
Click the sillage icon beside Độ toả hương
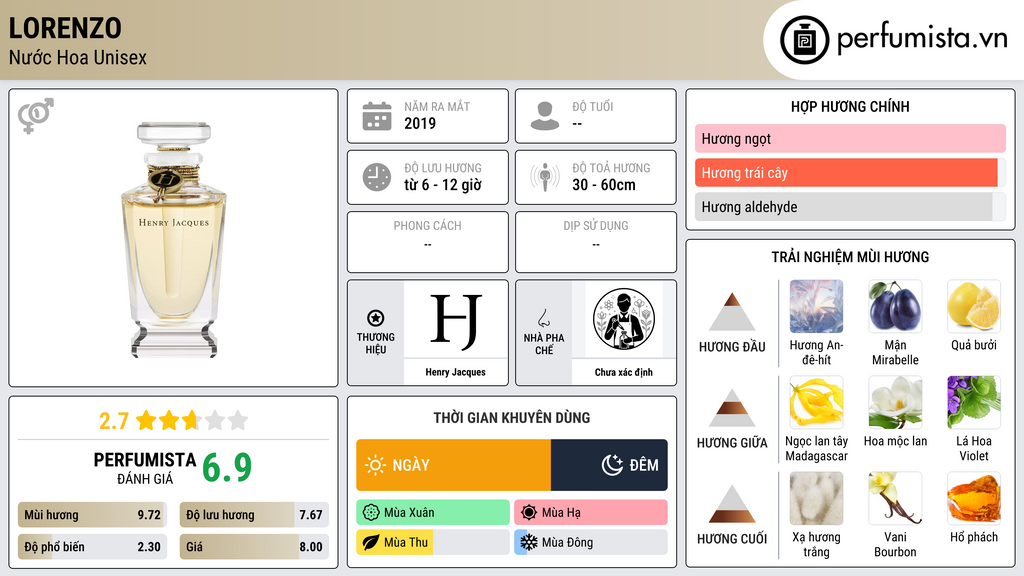[x=545, y=177]
